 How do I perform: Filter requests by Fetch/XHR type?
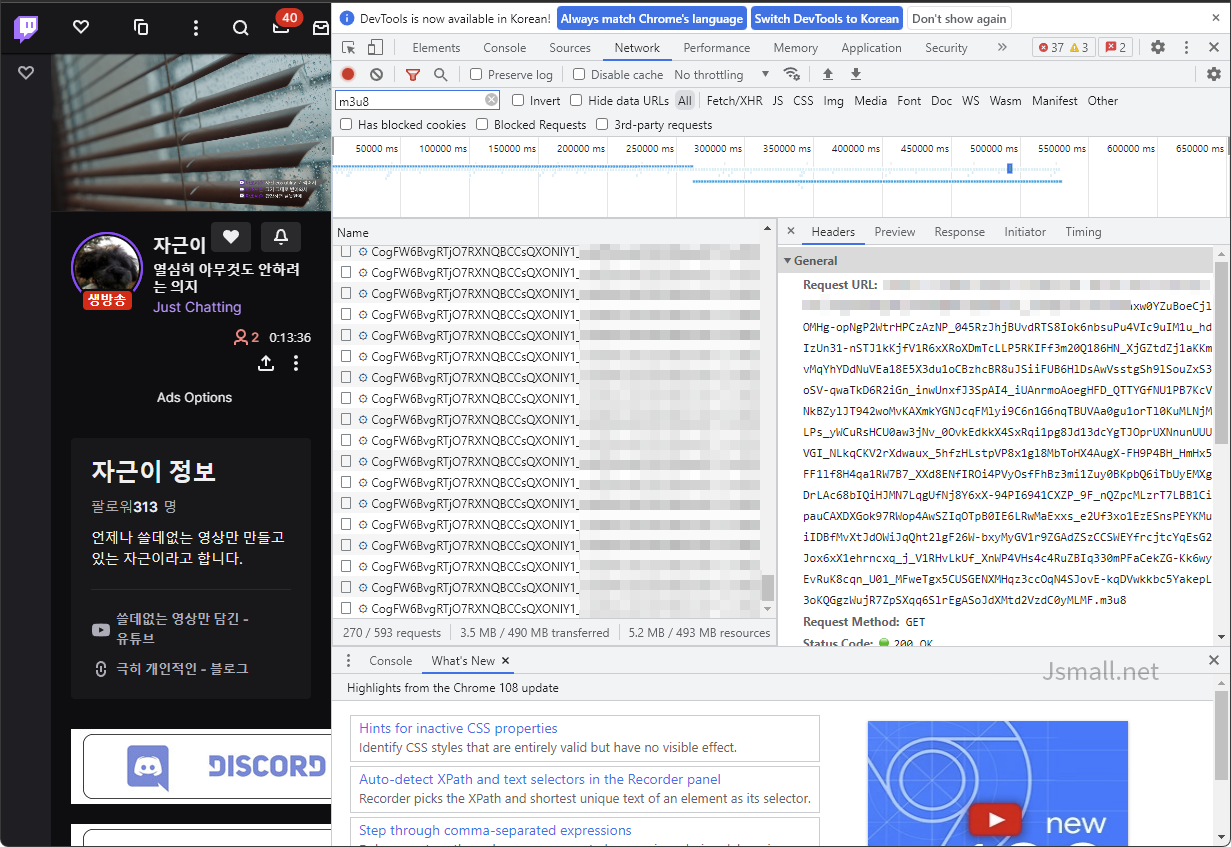(x=734, y=101)
